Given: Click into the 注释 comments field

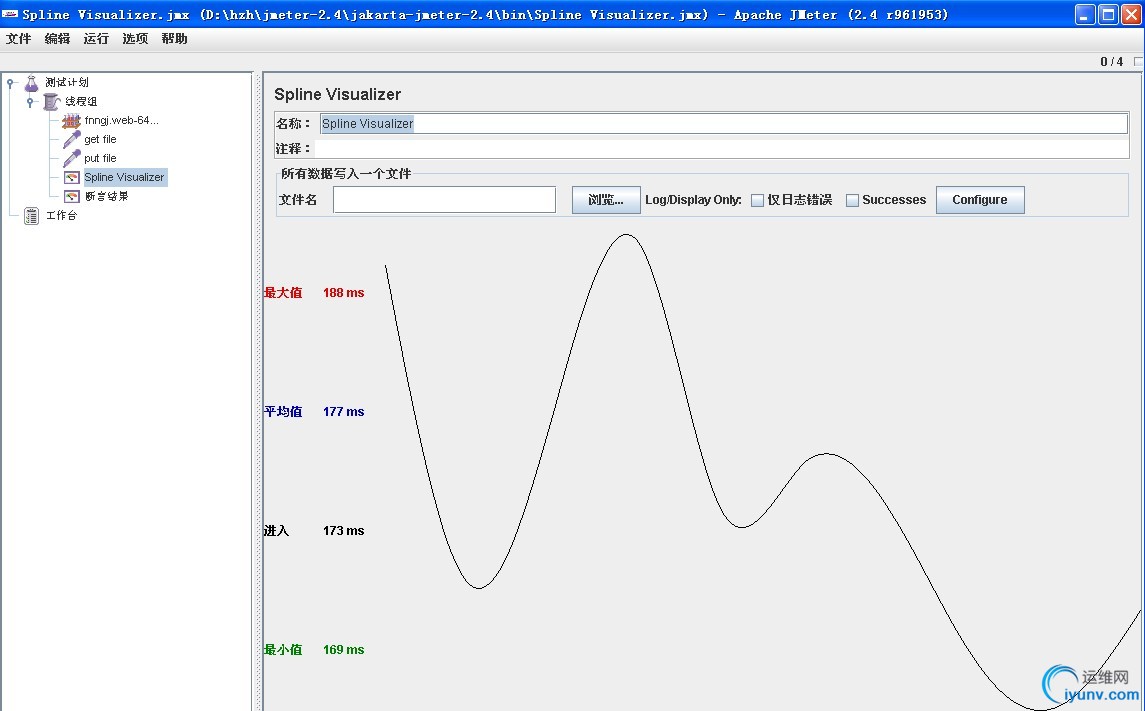Looking at the screenshot, I should tap(724, 149).
